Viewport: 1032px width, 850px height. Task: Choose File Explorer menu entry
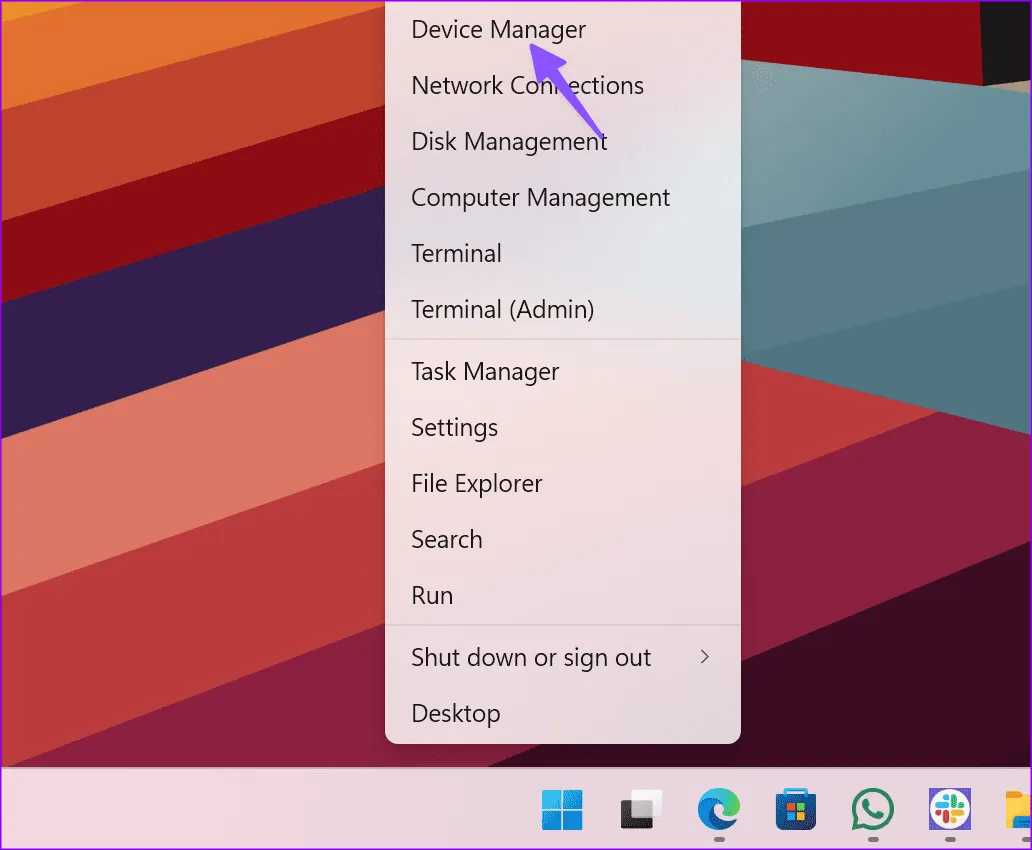pyautogui.click(x=476, y=484)
